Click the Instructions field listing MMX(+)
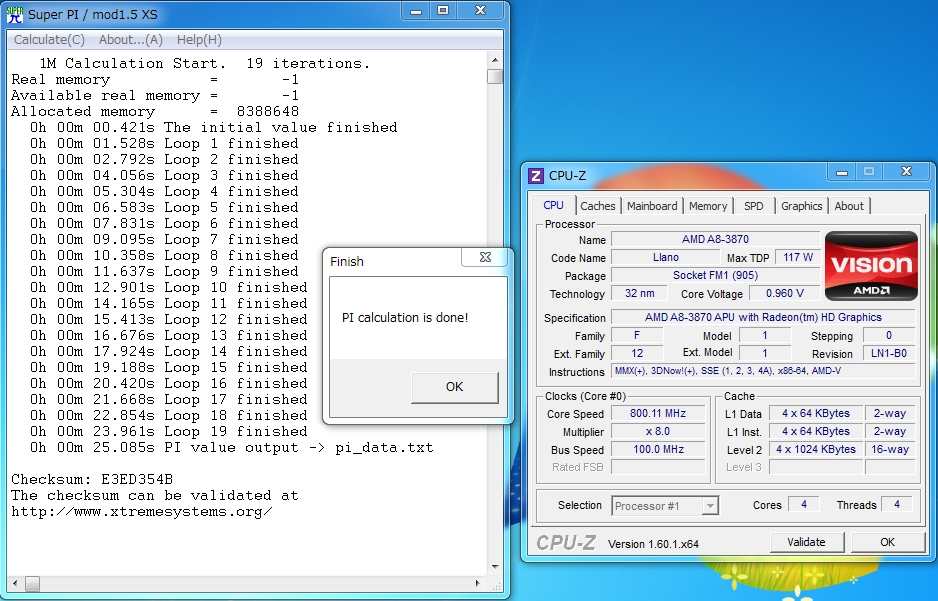938x601 pixels. click(x=763, y=371)
